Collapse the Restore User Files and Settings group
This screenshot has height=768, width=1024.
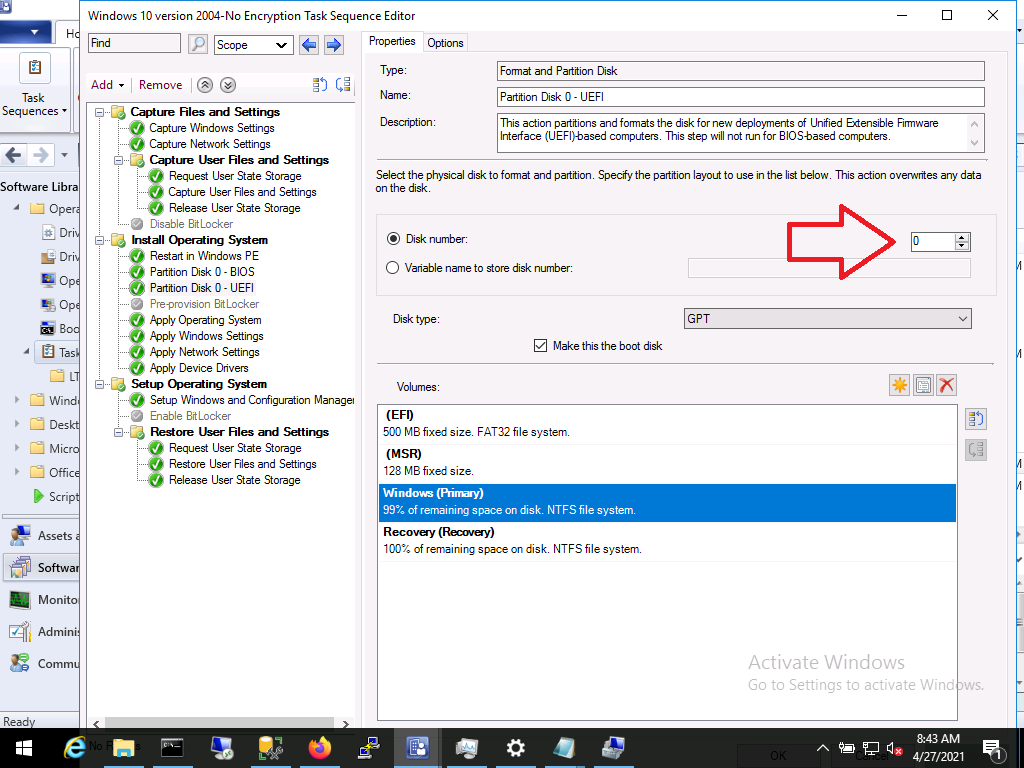click(118, 432)
